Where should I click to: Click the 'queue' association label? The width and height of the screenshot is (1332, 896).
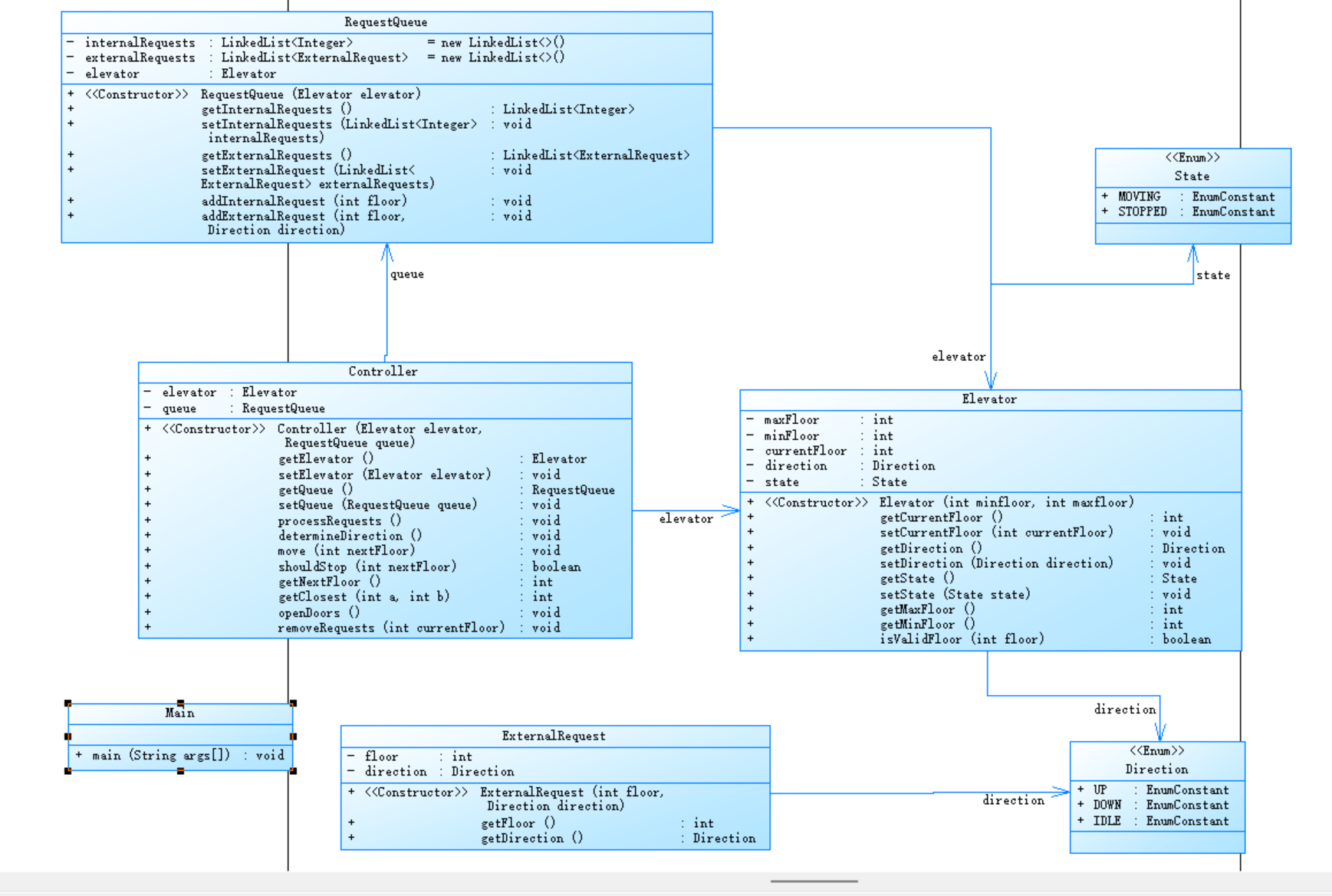click(407, 274)
